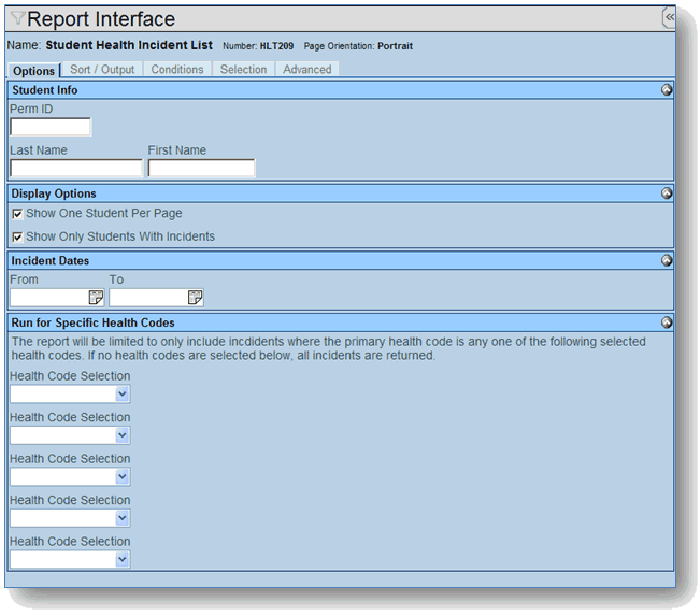The image size is (700, 616).
Task: Click the Perm ID input field
Action: pyautogui.click(x=50, y=127)
